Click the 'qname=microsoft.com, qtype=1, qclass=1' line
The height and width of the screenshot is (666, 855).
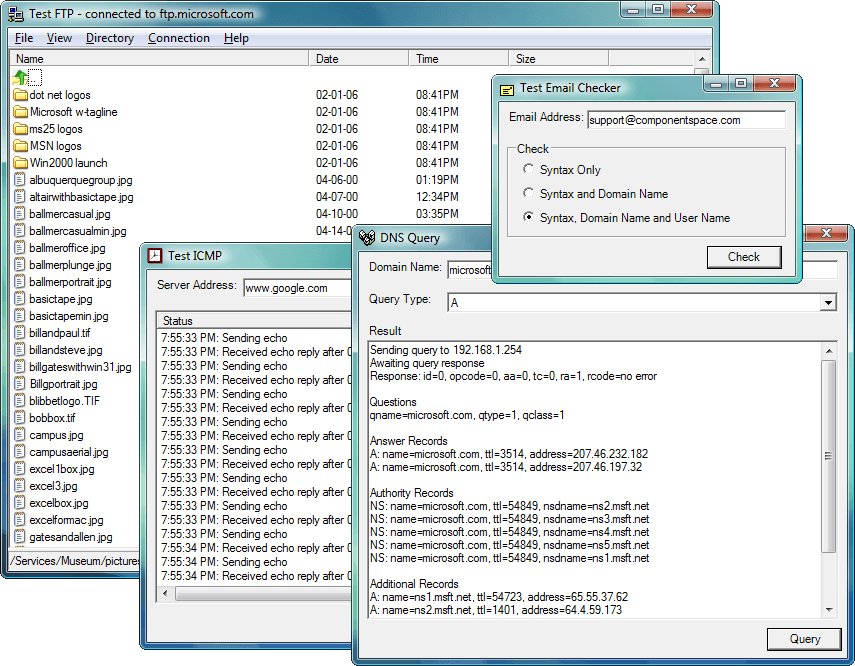[x=467, y=415]
